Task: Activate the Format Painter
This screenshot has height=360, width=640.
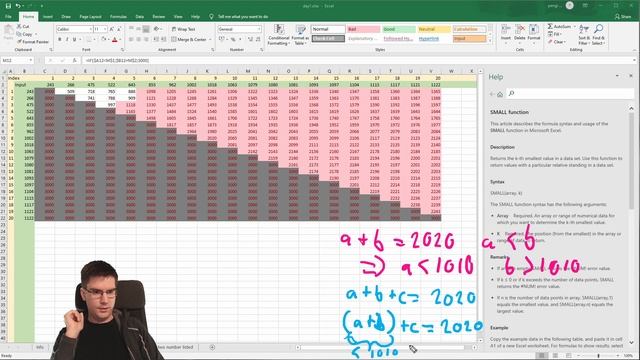Action: 33,42
